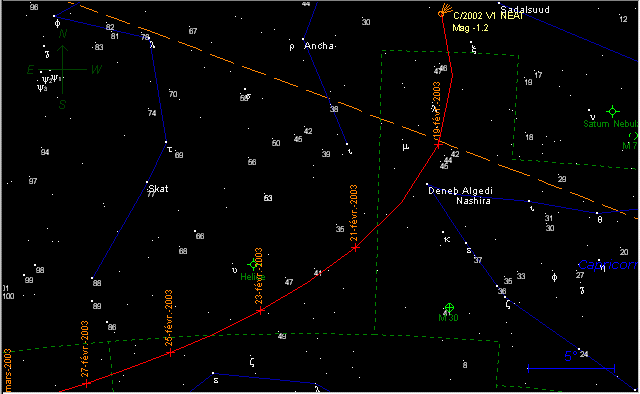Select the Skat star label

click(x=158, y=189)
